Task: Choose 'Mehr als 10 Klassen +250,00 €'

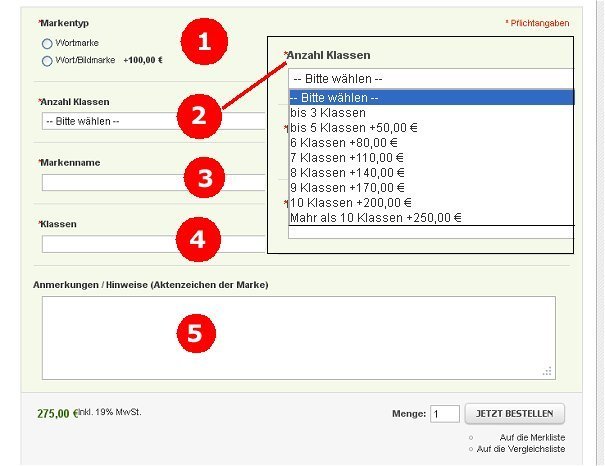Action: (377, 217)
